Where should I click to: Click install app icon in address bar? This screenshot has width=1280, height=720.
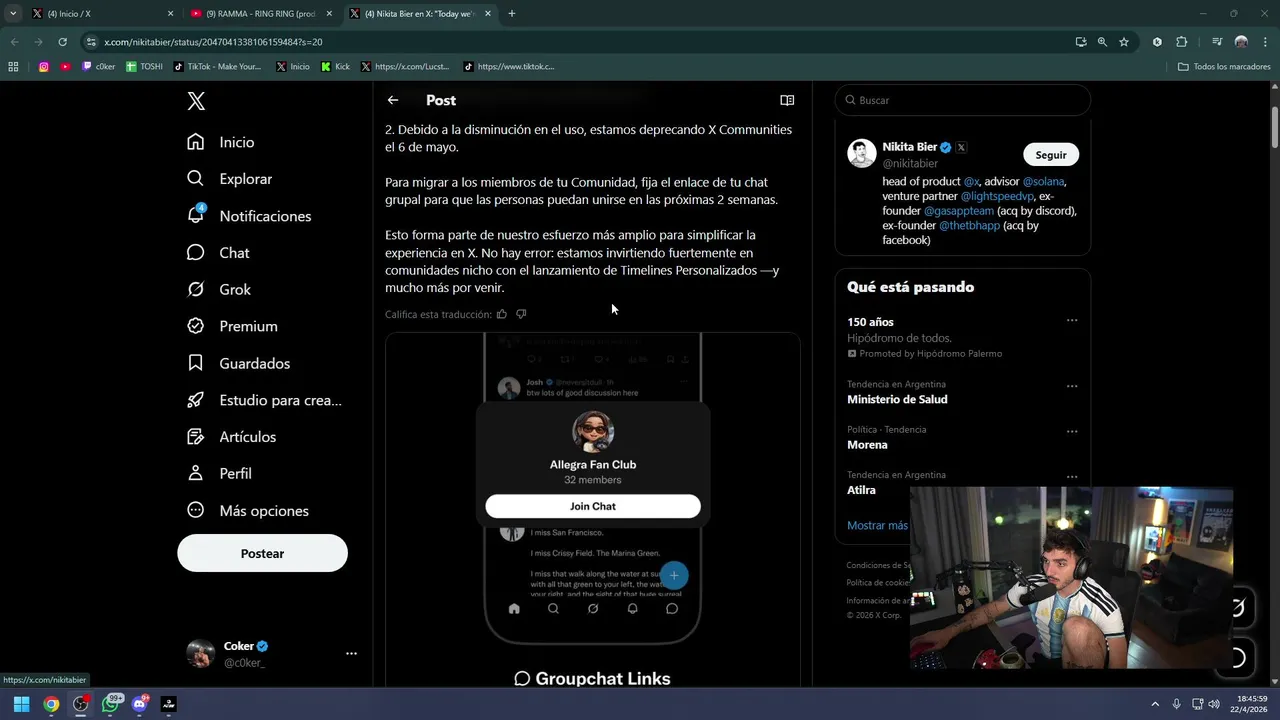(1081, 42)
